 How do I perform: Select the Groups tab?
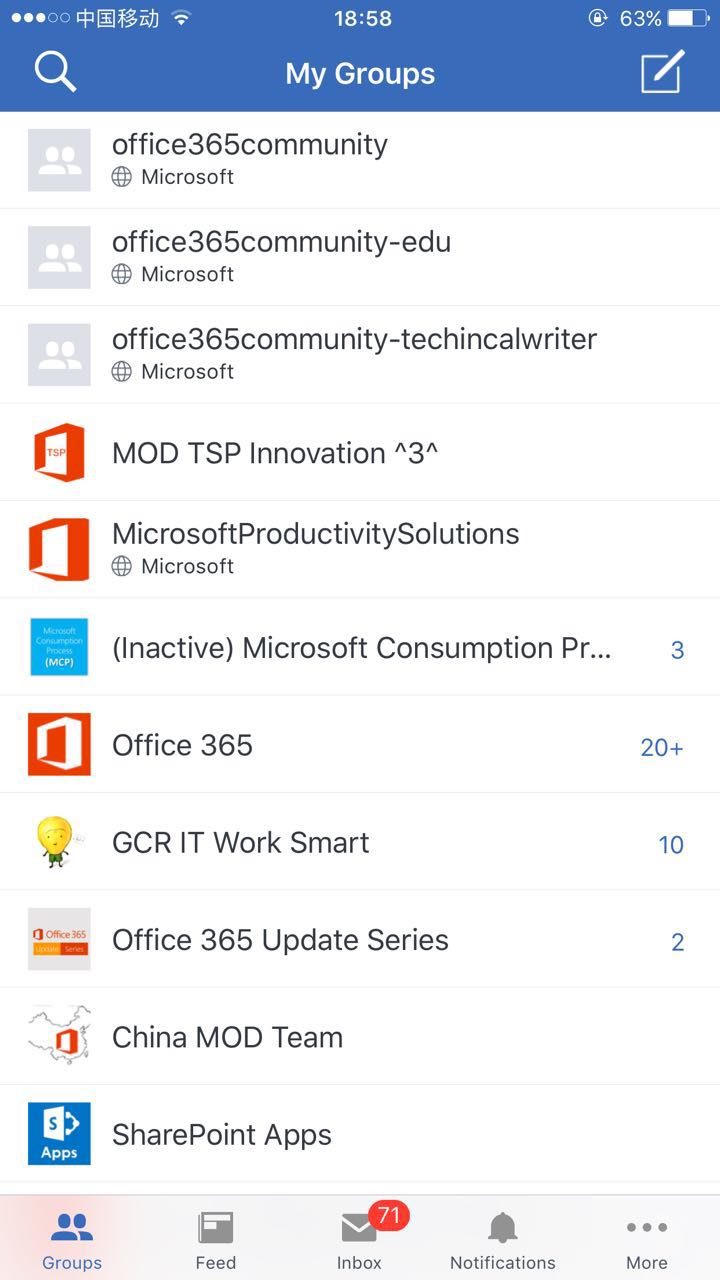(72, 1240)
